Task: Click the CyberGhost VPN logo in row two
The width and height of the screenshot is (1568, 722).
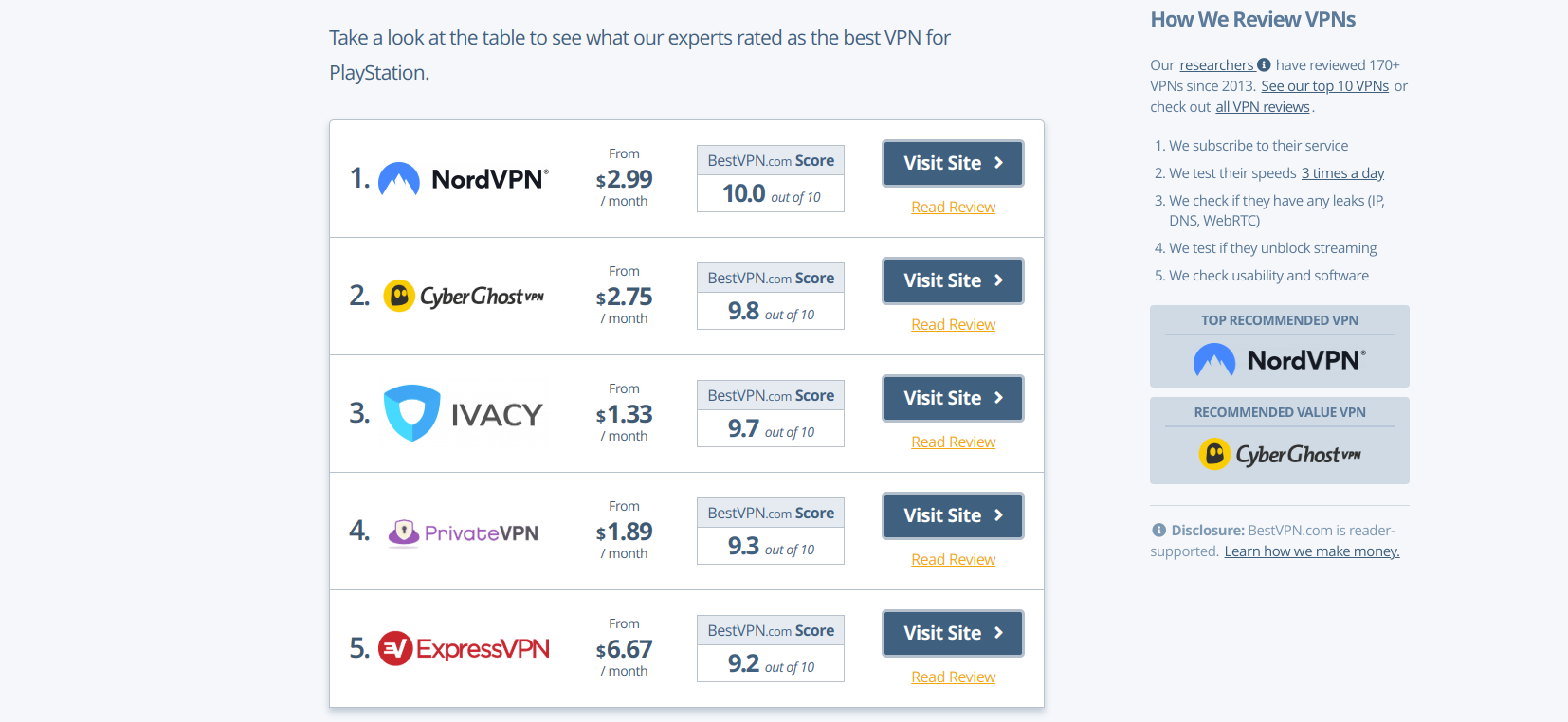Action: (x=464, y=296)
